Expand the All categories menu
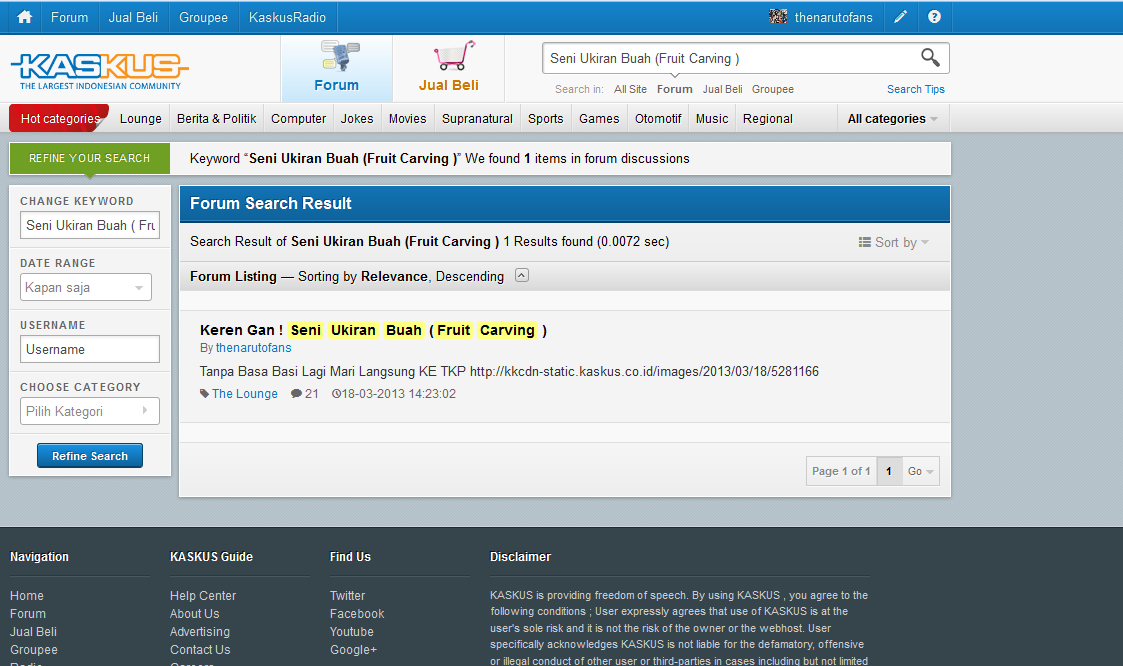Screen dimensions: 1123x666 click(892, 119)
